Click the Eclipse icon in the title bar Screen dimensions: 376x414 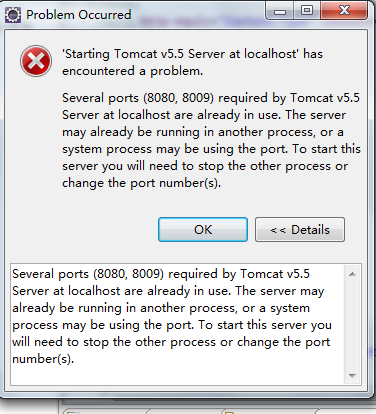[13, 15]
